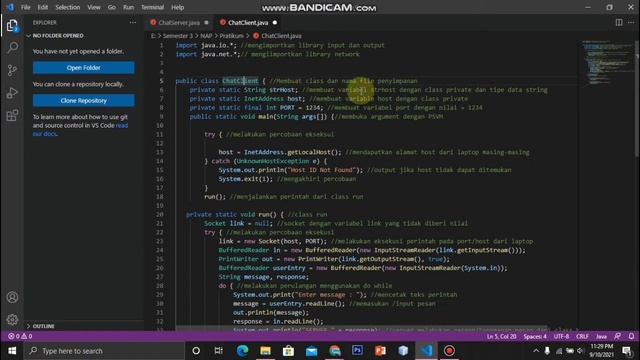This screenshot has height=360, width=640.
Task: Open the Terminal menu
Action: [x=152, y=7]
